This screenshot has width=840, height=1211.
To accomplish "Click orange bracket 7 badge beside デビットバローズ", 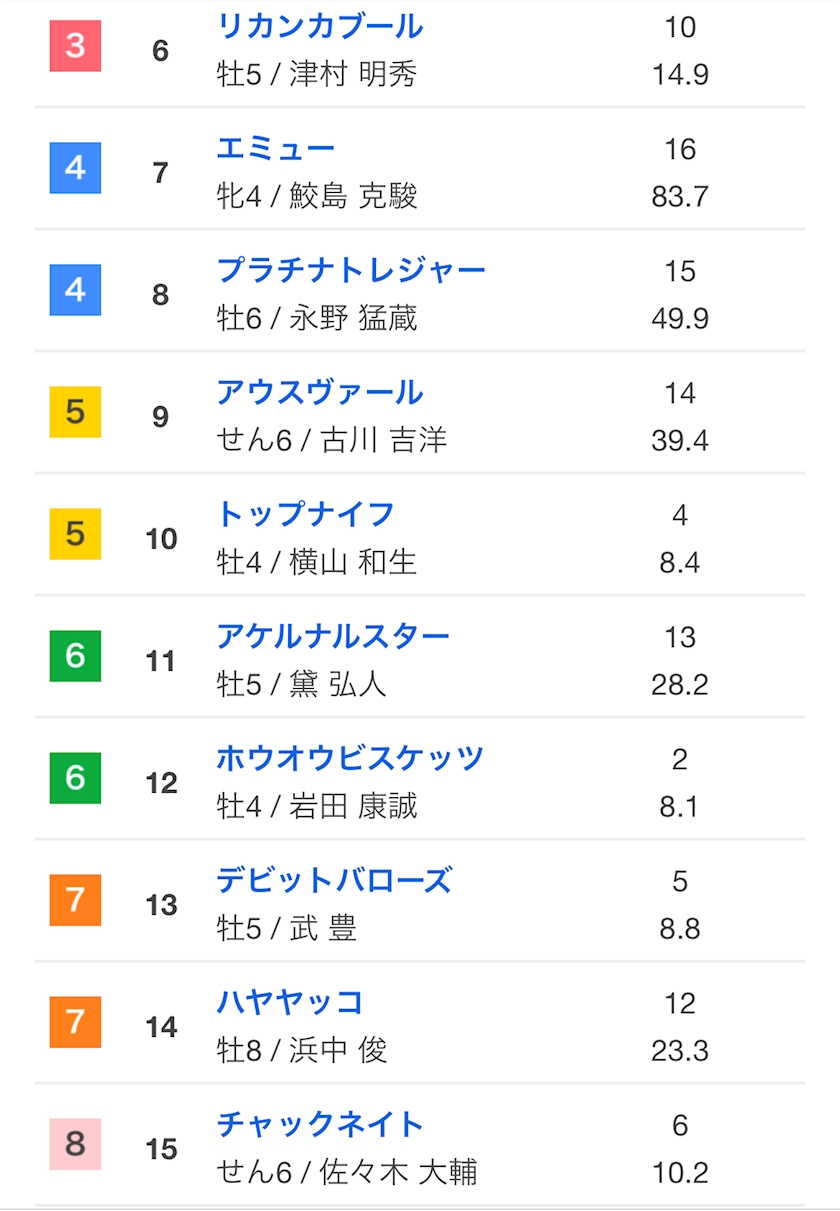I will click(x=76, y=900).
